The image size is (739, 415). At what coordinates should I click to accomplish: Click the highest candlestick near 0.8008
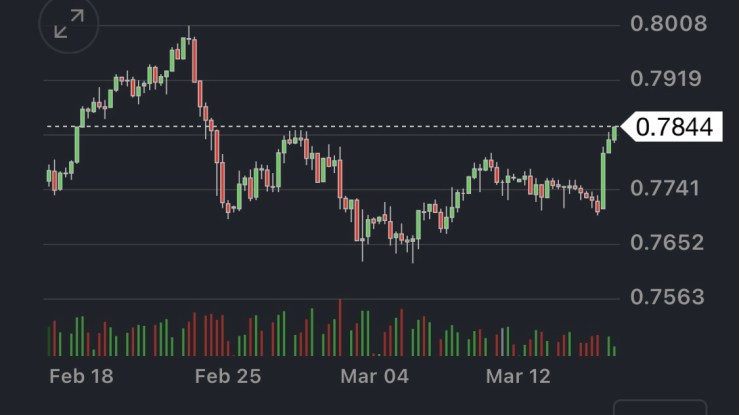tap(187, 44)
